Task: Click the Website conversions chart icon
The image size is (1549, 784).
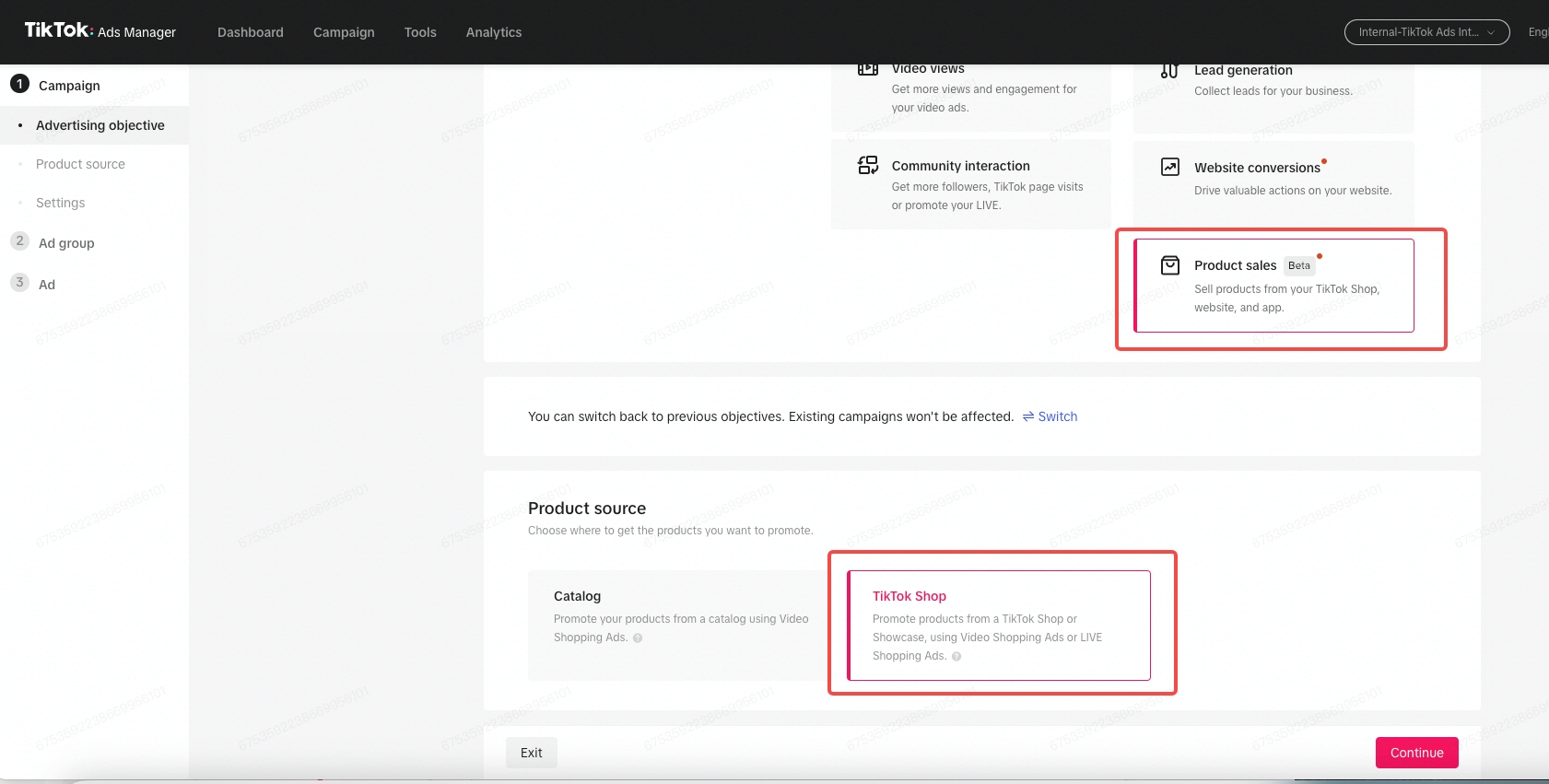Action: tap(1169, 167)
